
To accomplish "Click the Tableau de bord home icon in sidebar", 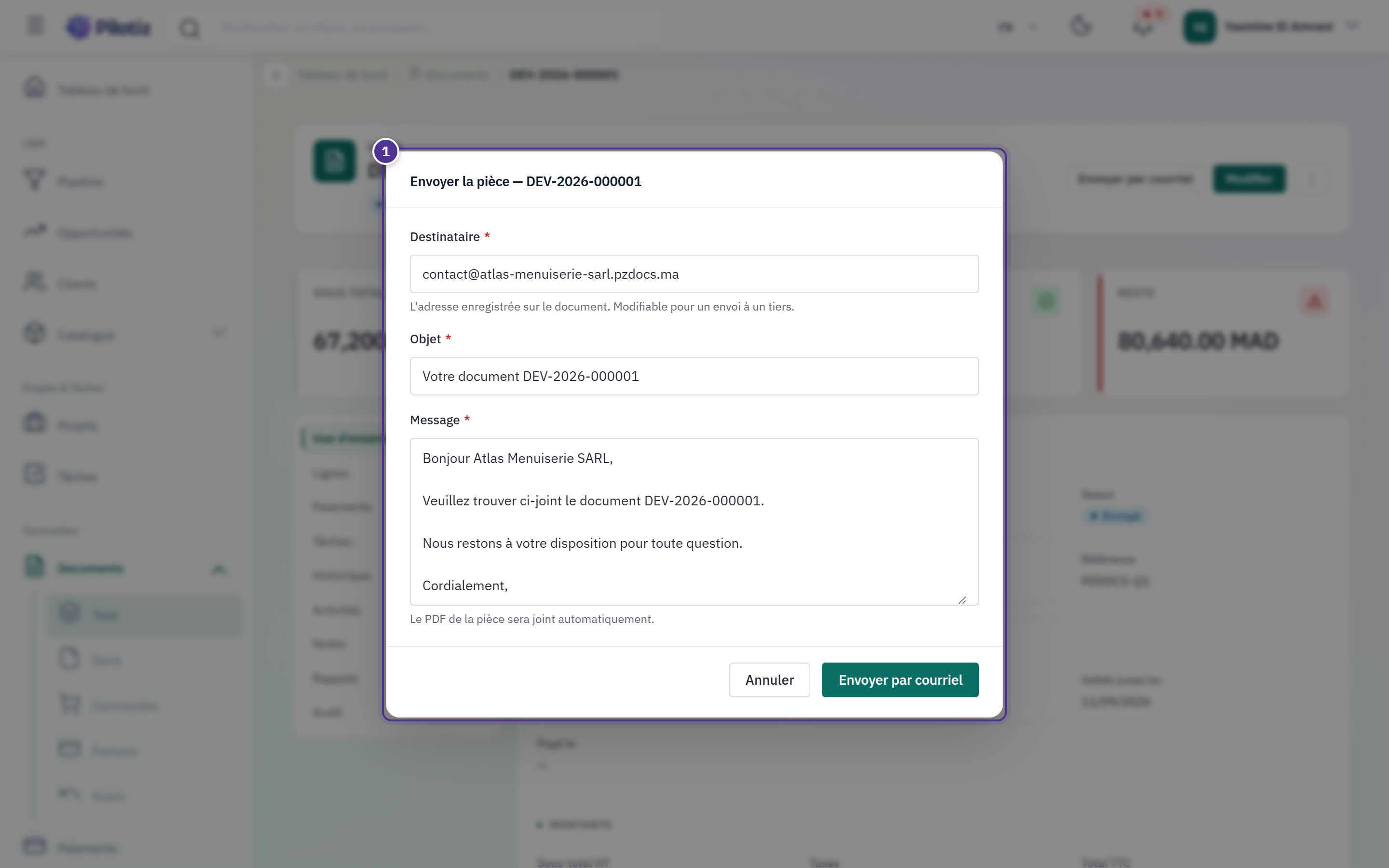I will pos(34,88).
